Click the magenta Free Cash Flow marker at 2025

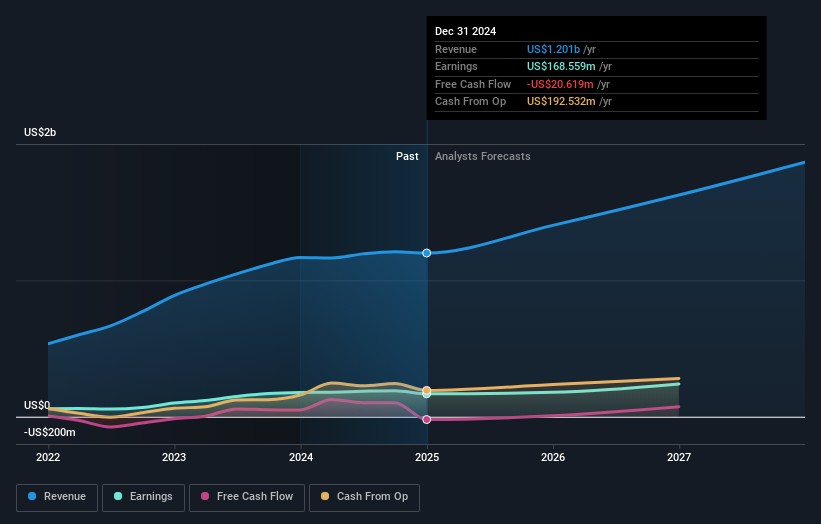427,419
